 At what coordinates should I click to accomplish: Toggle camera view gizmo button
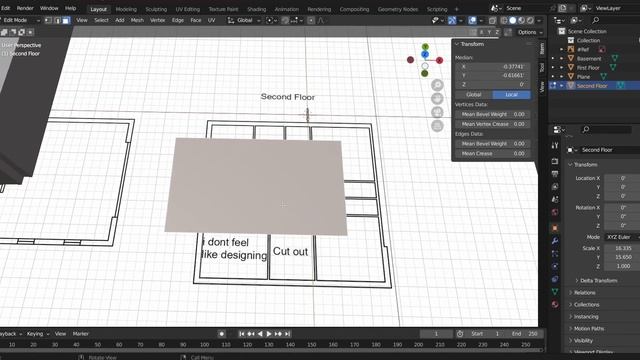pos(437,112)
